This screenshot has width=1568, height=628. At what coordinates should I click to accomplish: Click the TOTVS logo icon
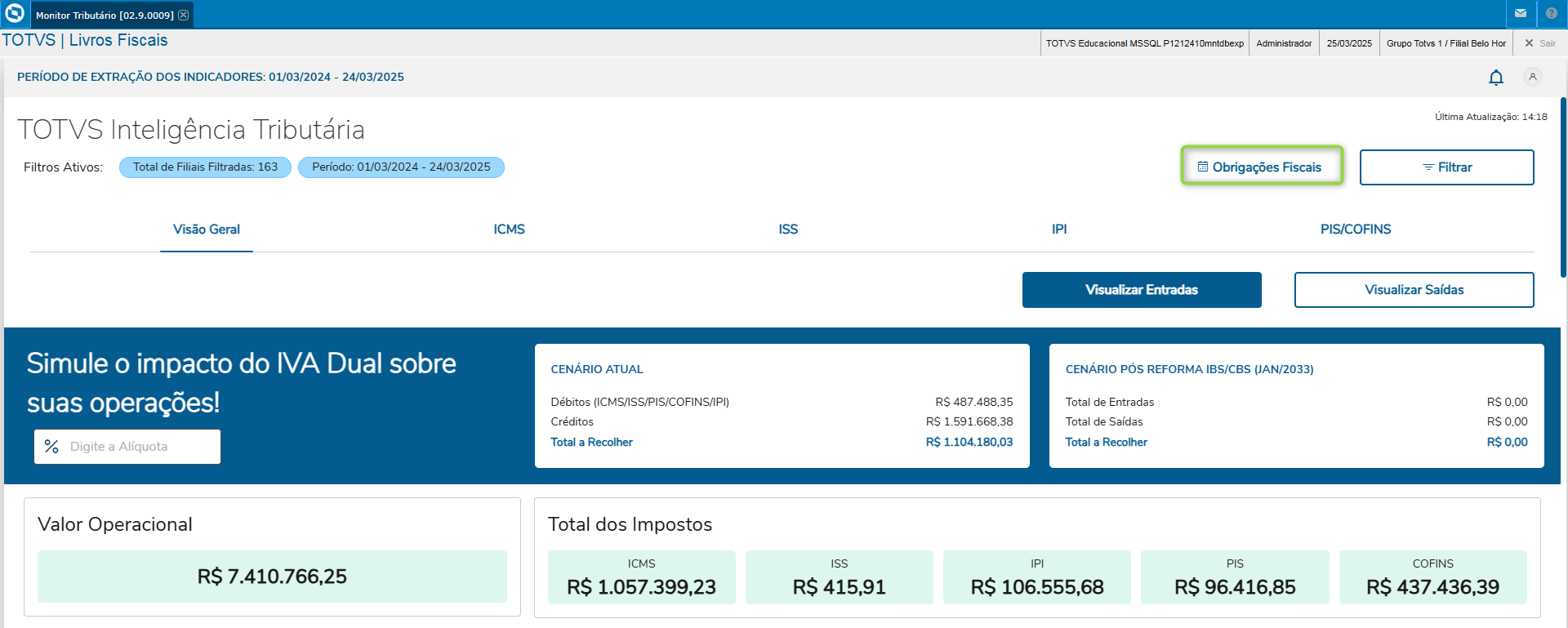tap(14, 13)
